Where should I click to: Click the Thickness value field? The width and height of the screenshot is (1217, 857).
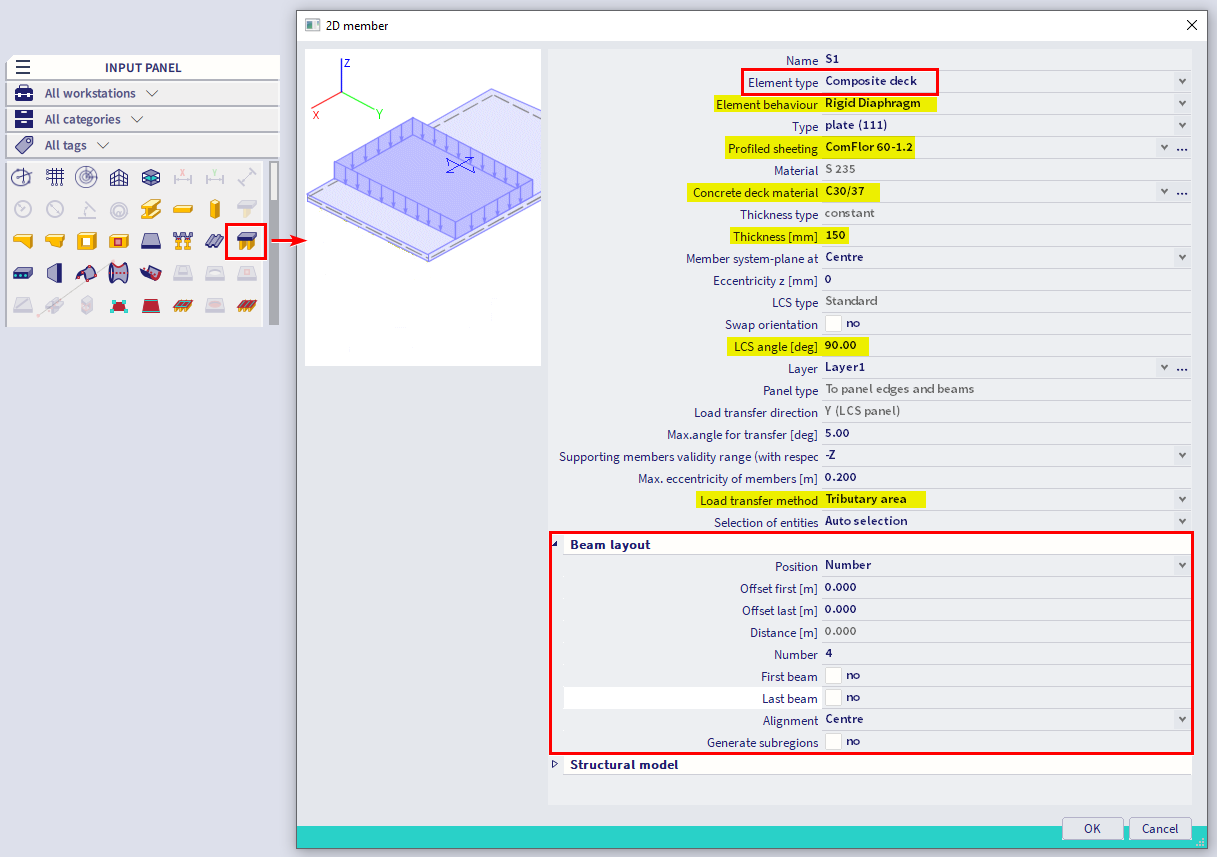(x=1000, y=236)
